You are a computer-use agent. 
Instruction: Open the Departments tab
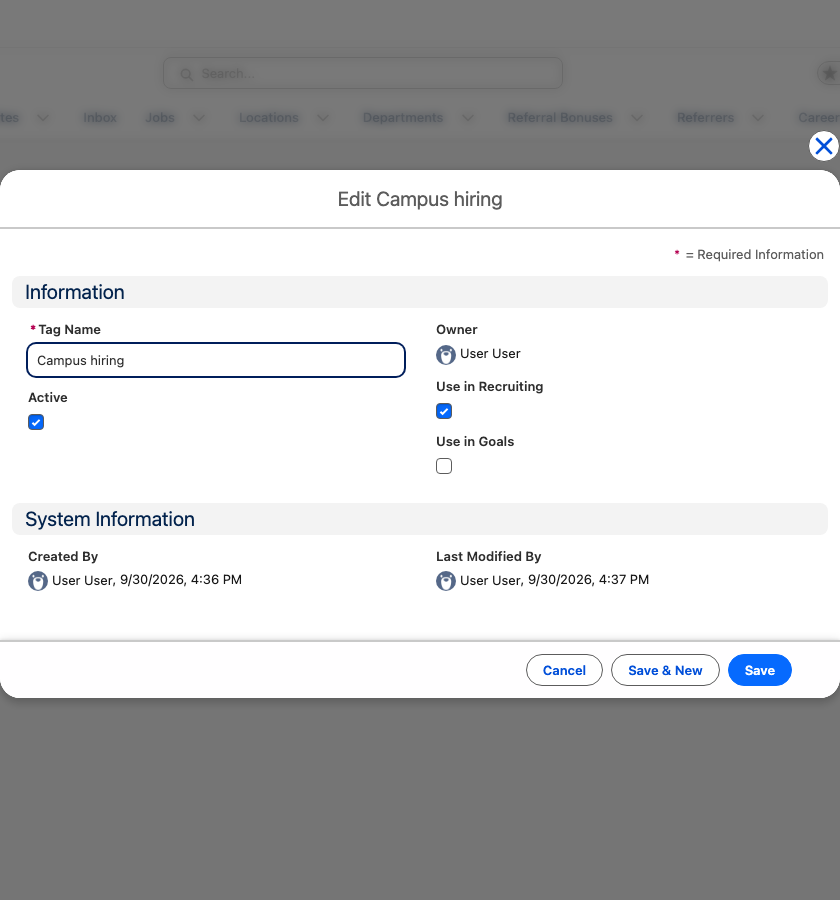[403, 118]
